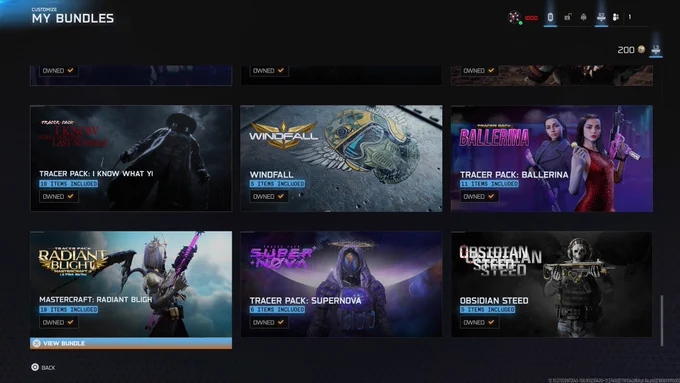Open Tracer Pack: Ballerina bundle card
The image size is (680, 383).
pyautogui.click(x=552, y=158)
